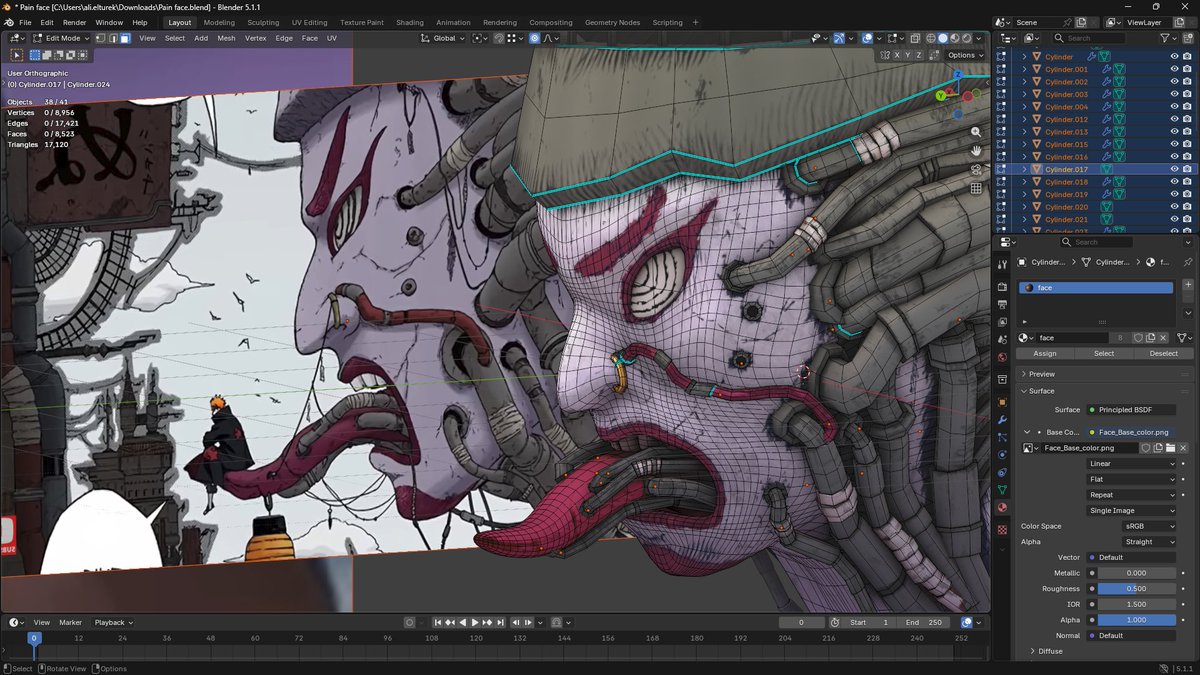The height and width of the screenshot is (675, 1200).
Task: Activate face select mode
Action: [x=125, y=38]
